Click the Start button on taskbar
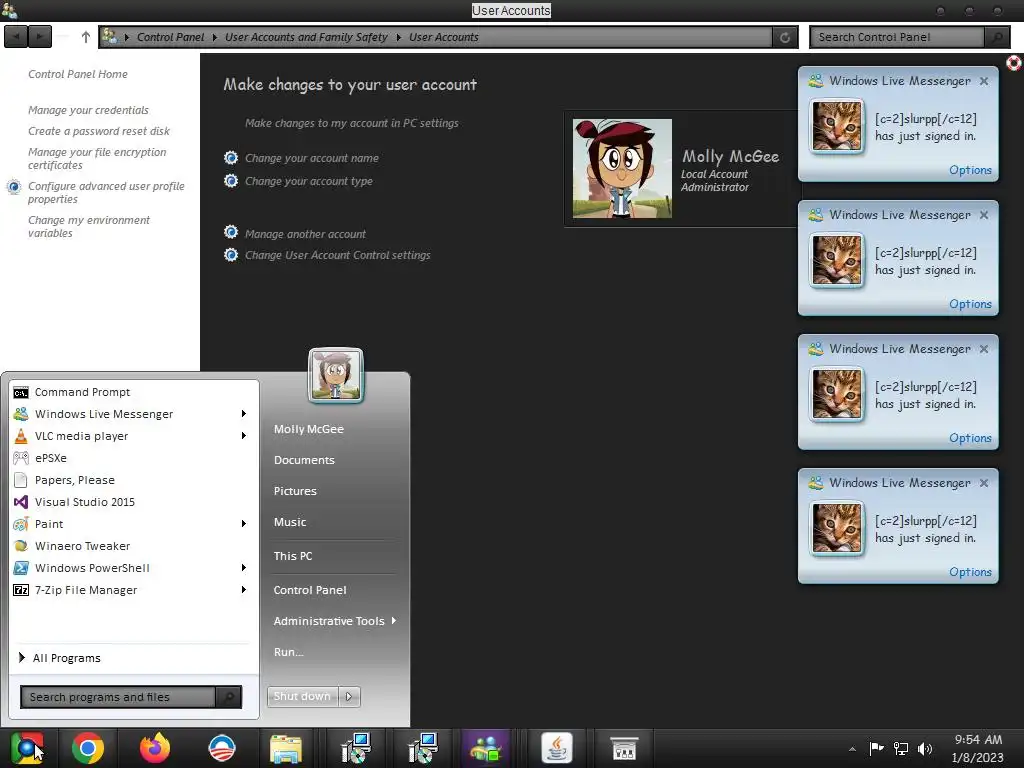 [x=26, y=748]
